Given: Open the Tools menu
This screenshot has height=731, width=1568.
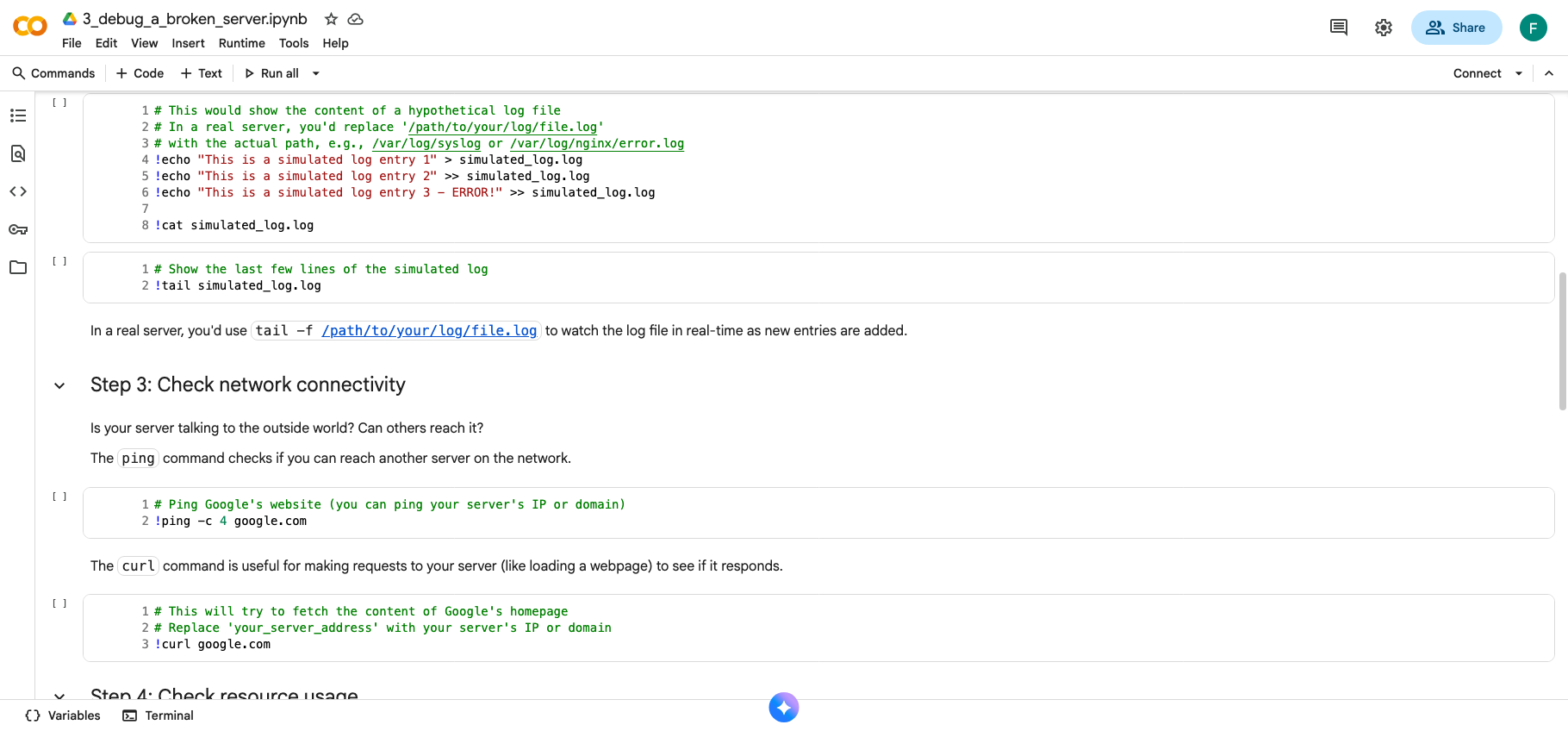Looking at the screenshot, I should click(x=293, y=43).
